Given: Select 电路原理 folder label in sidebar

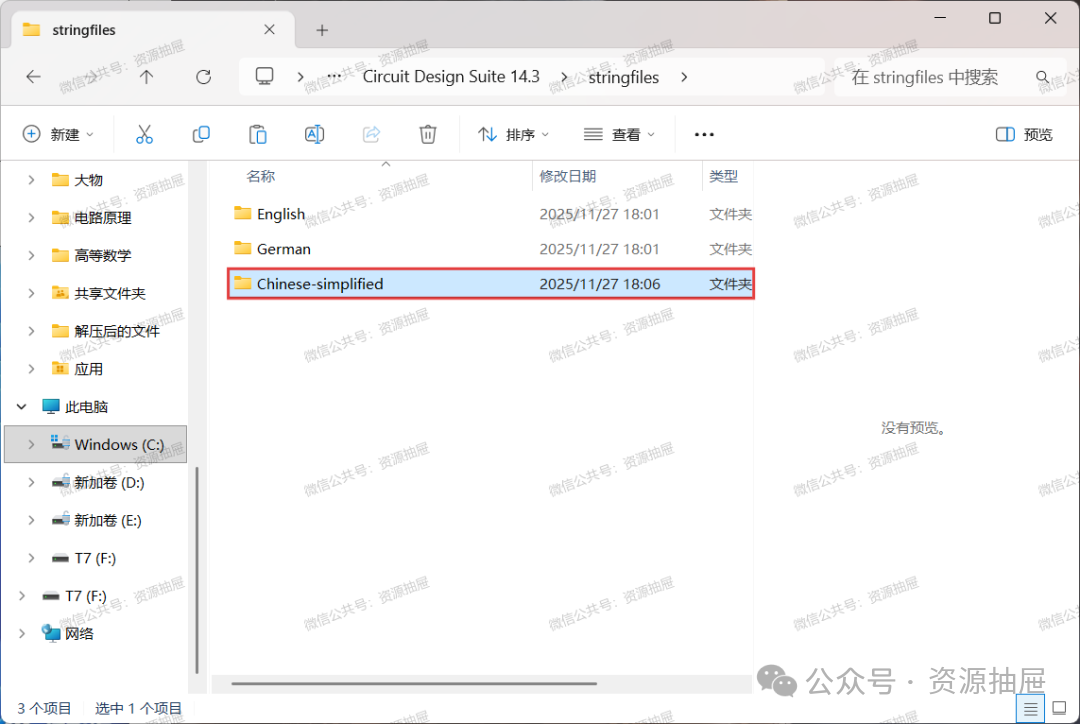Looking at the screenshot, I should click(103, 218).
